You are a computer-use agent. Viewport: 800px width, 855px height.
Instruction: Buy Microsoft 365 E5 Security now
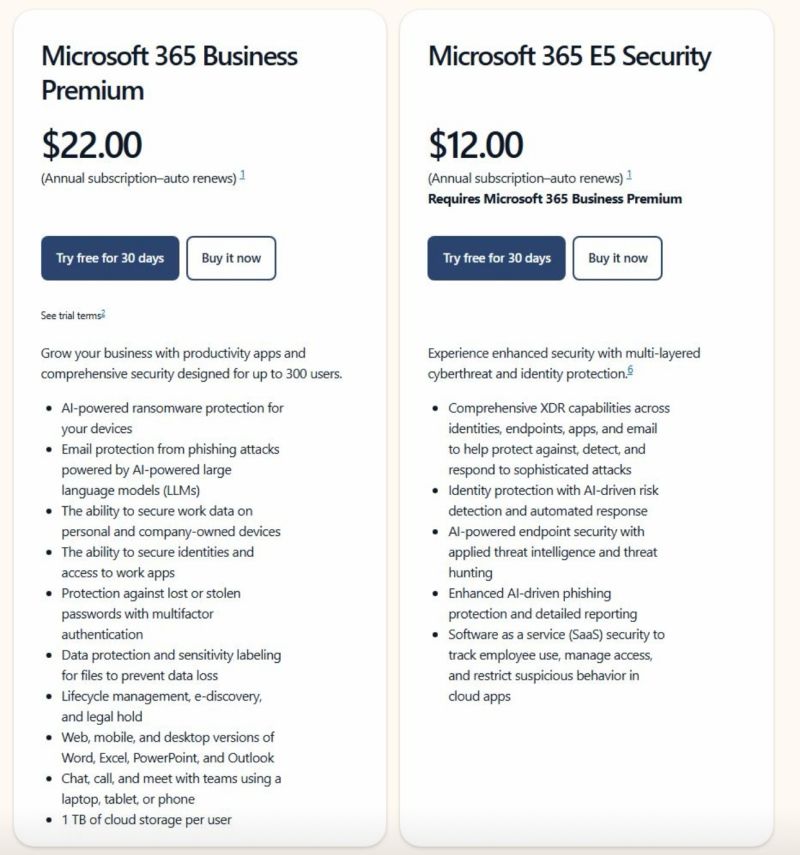click(617, 258)
